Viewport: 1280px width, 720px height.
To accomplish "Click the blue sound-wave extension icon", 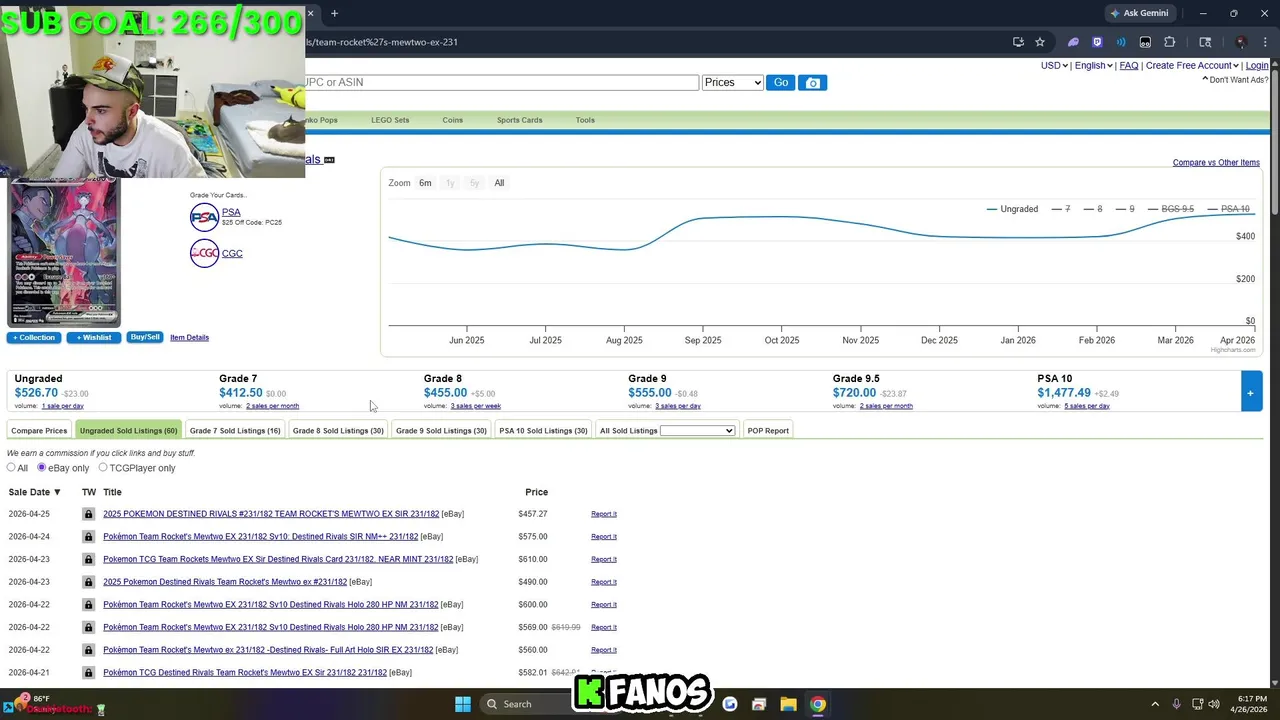I will 1121,42.
